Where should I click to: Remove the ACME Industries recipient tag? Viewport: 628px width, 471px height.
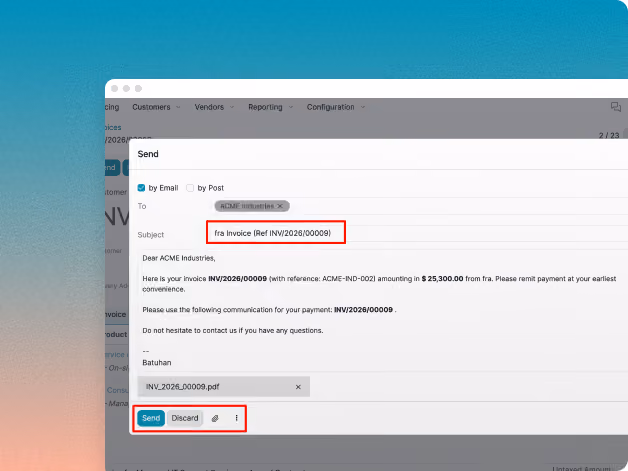[x=280, y=206]
